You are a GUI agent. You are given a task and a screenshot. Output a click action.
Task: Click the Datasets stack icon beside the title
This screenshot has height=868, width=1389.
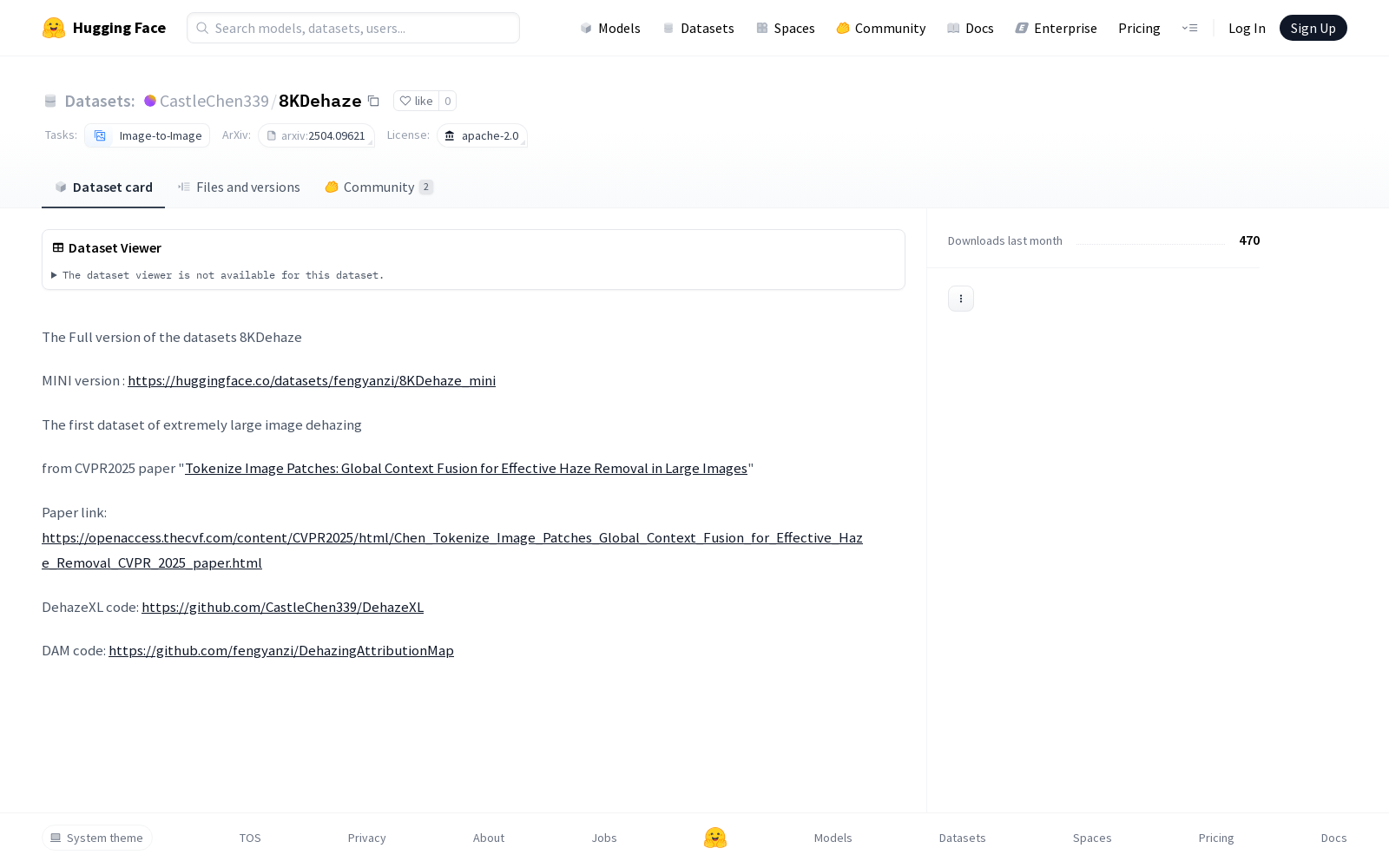pyautogui.click(x=50, y=101)
